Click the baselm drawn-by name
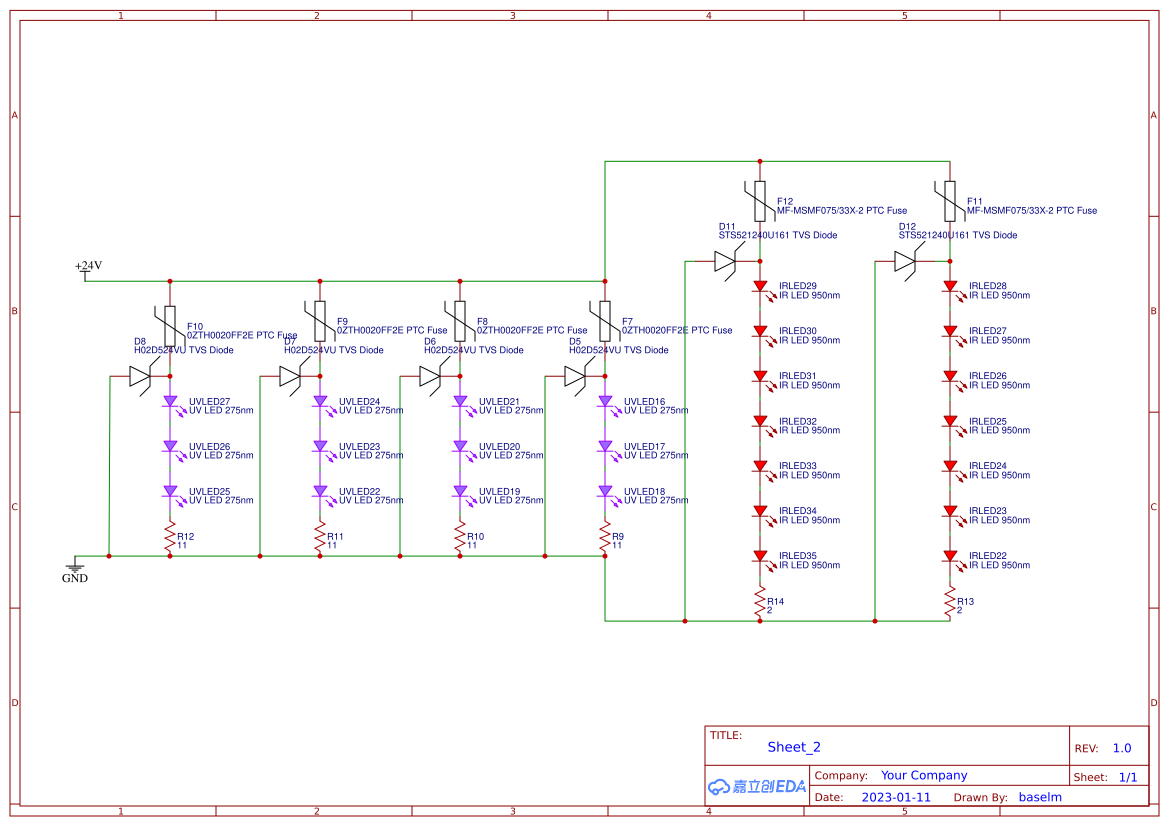The height and width of the screenshot is (826, 1169). (1040, 797)
